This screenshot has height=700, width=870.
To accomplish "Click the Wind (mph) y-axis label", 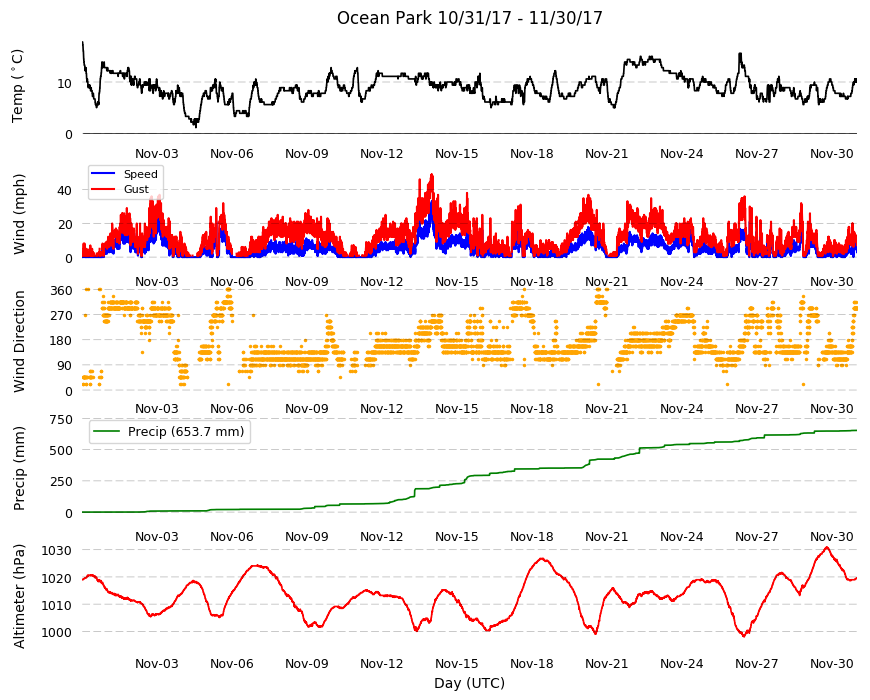I will 19,214.
